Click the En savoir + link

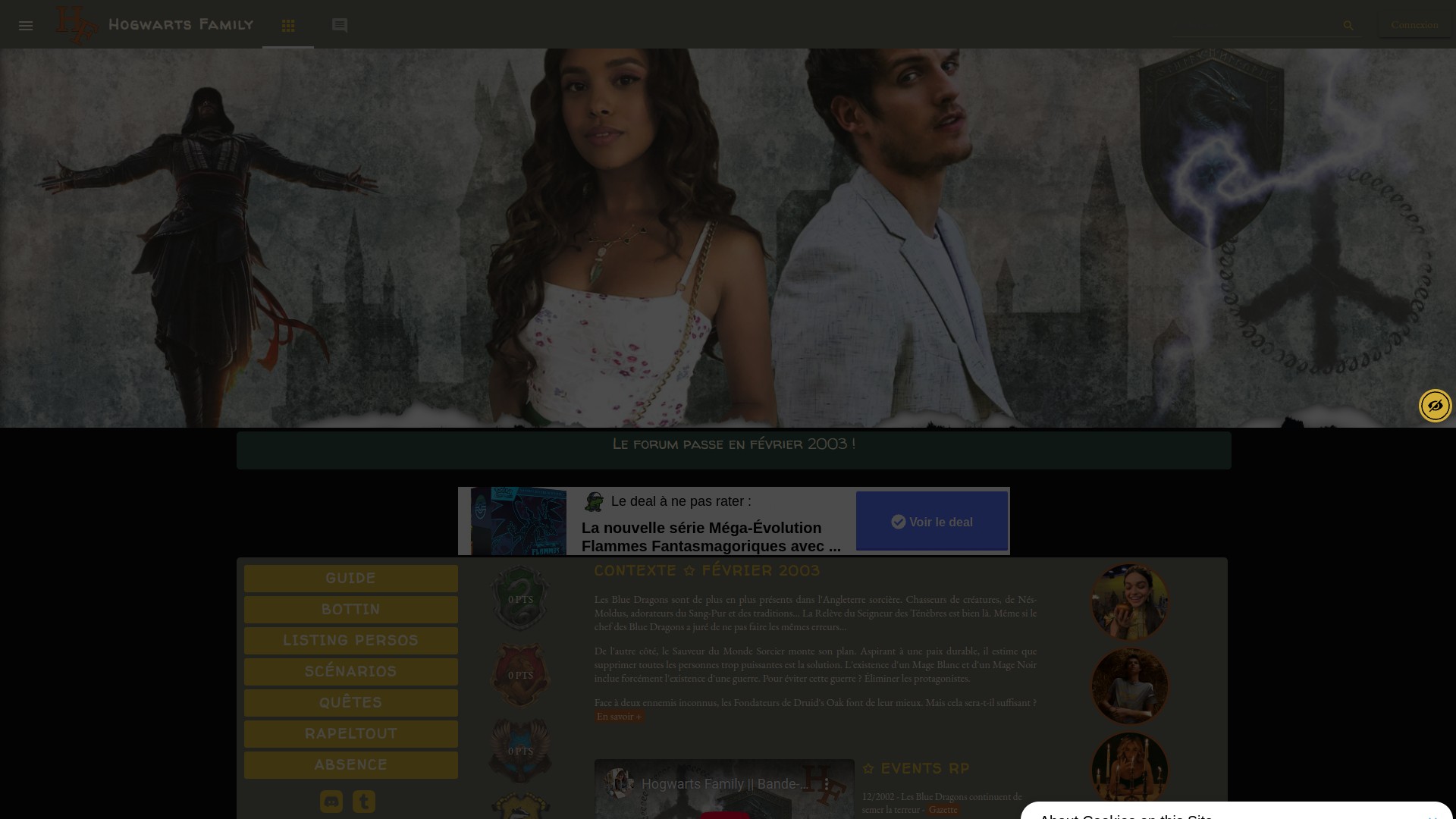[x=619, y=717]
